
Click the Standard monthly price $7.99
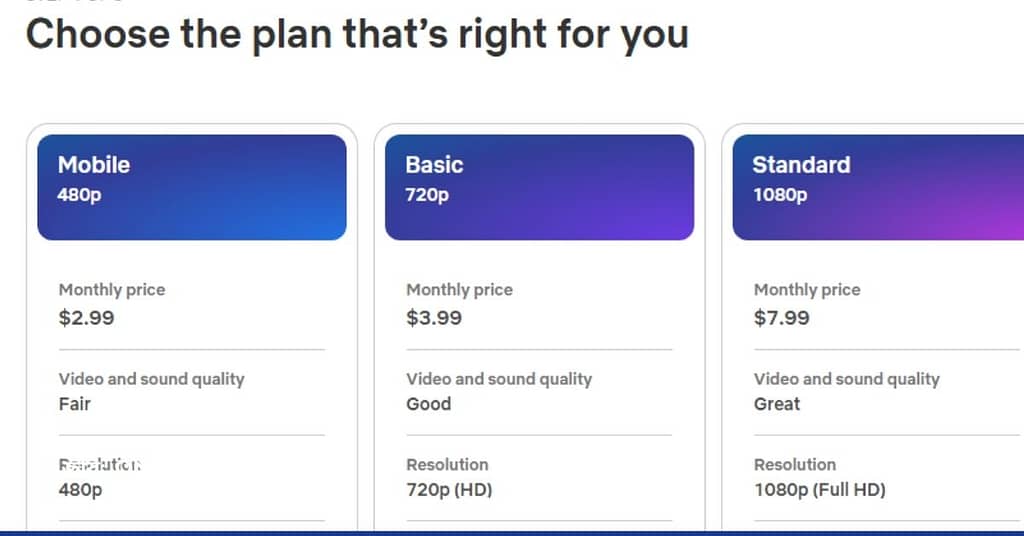pos(781,318)
